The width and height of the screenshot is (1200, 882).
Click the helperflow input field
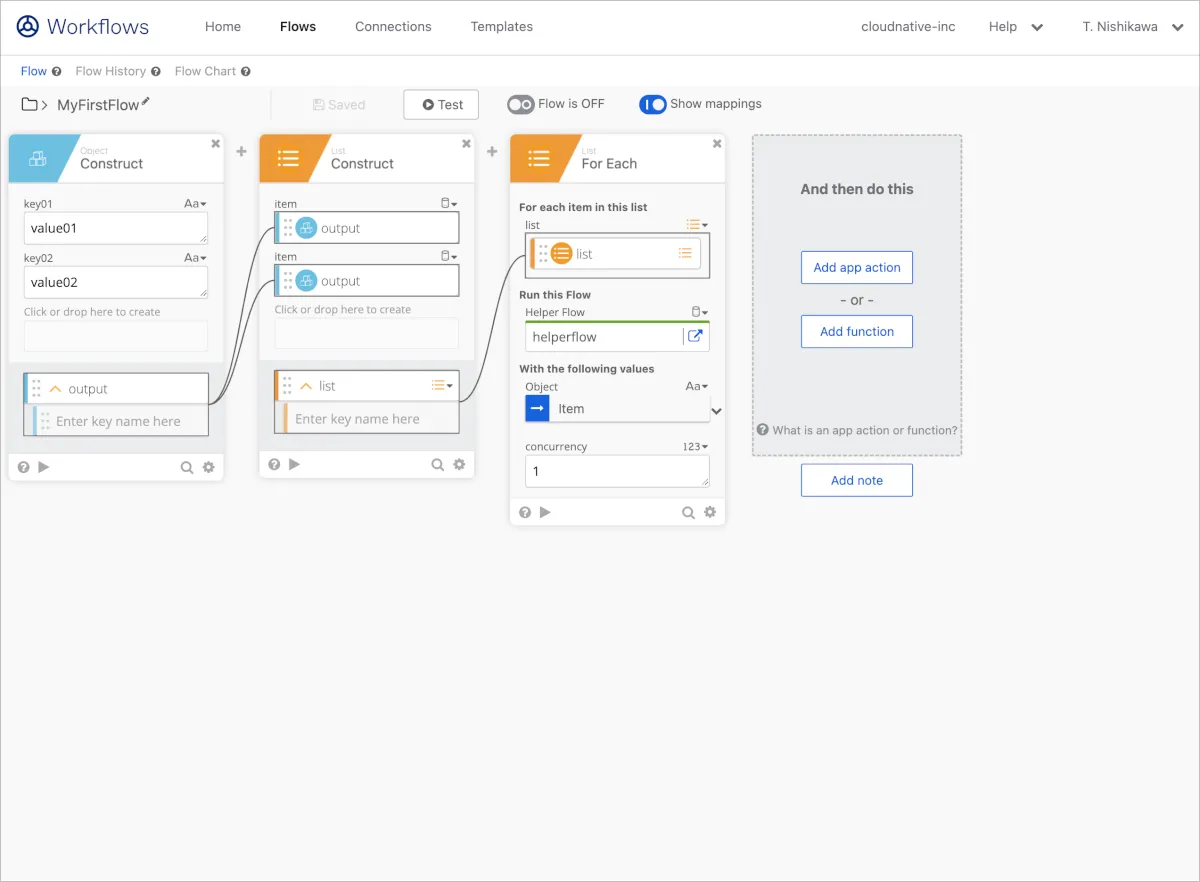click(604, 337)
